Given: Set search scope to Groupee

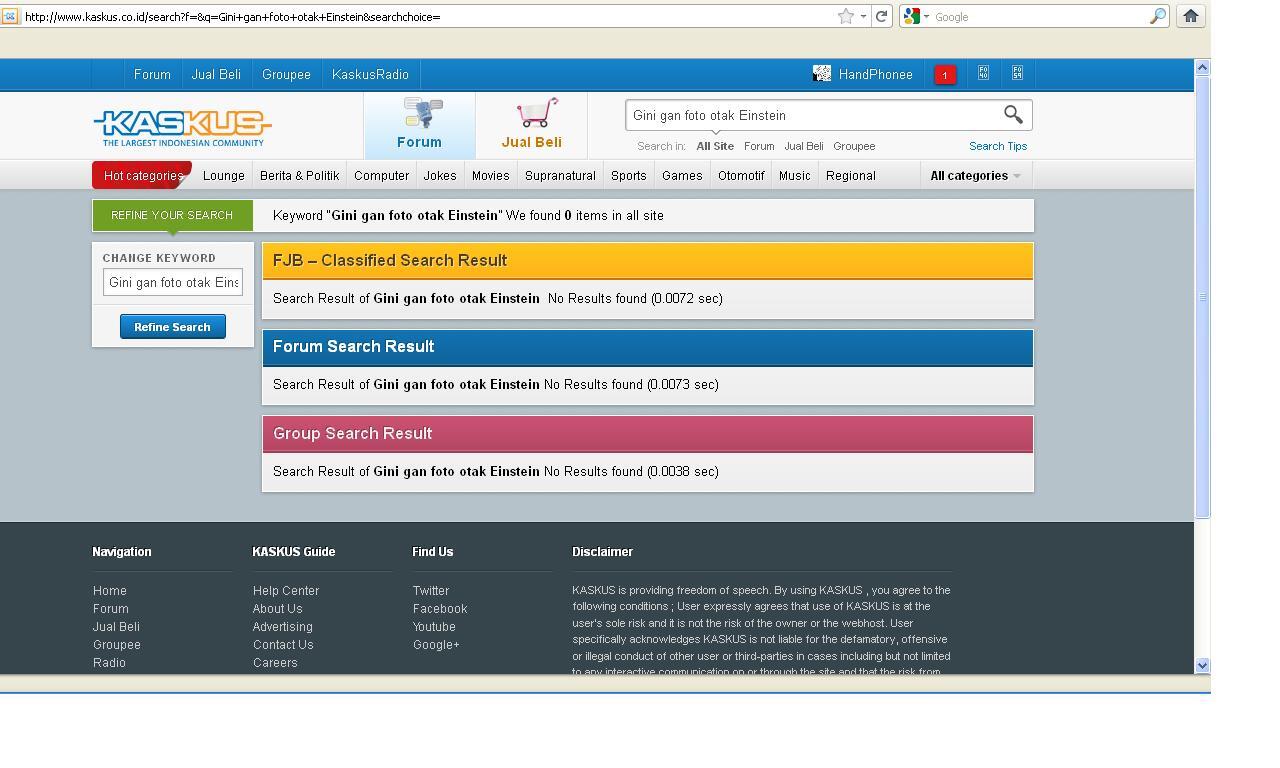Looking at the screenshot, I should 854,146.
